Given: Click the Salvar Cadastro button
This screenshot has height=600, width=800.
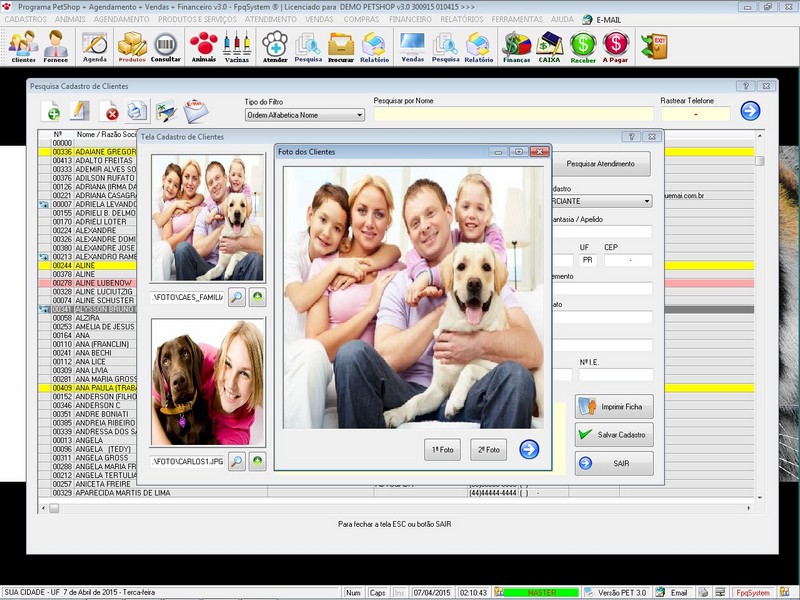Looking at the screenshot, I should tap(614, 435).
